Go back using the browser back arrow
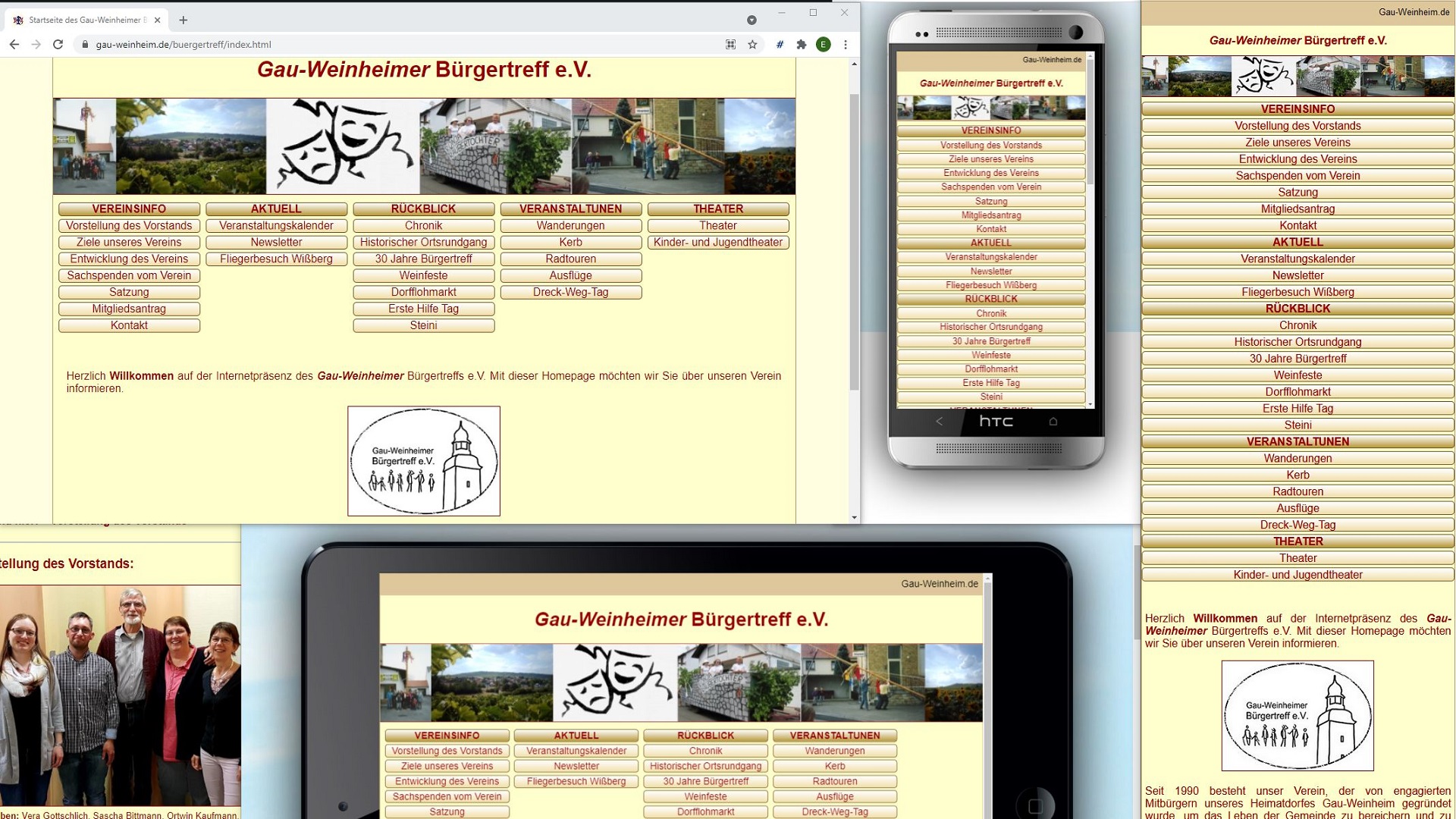This screenshot has width=1456, height=819. tap(14, 45)
